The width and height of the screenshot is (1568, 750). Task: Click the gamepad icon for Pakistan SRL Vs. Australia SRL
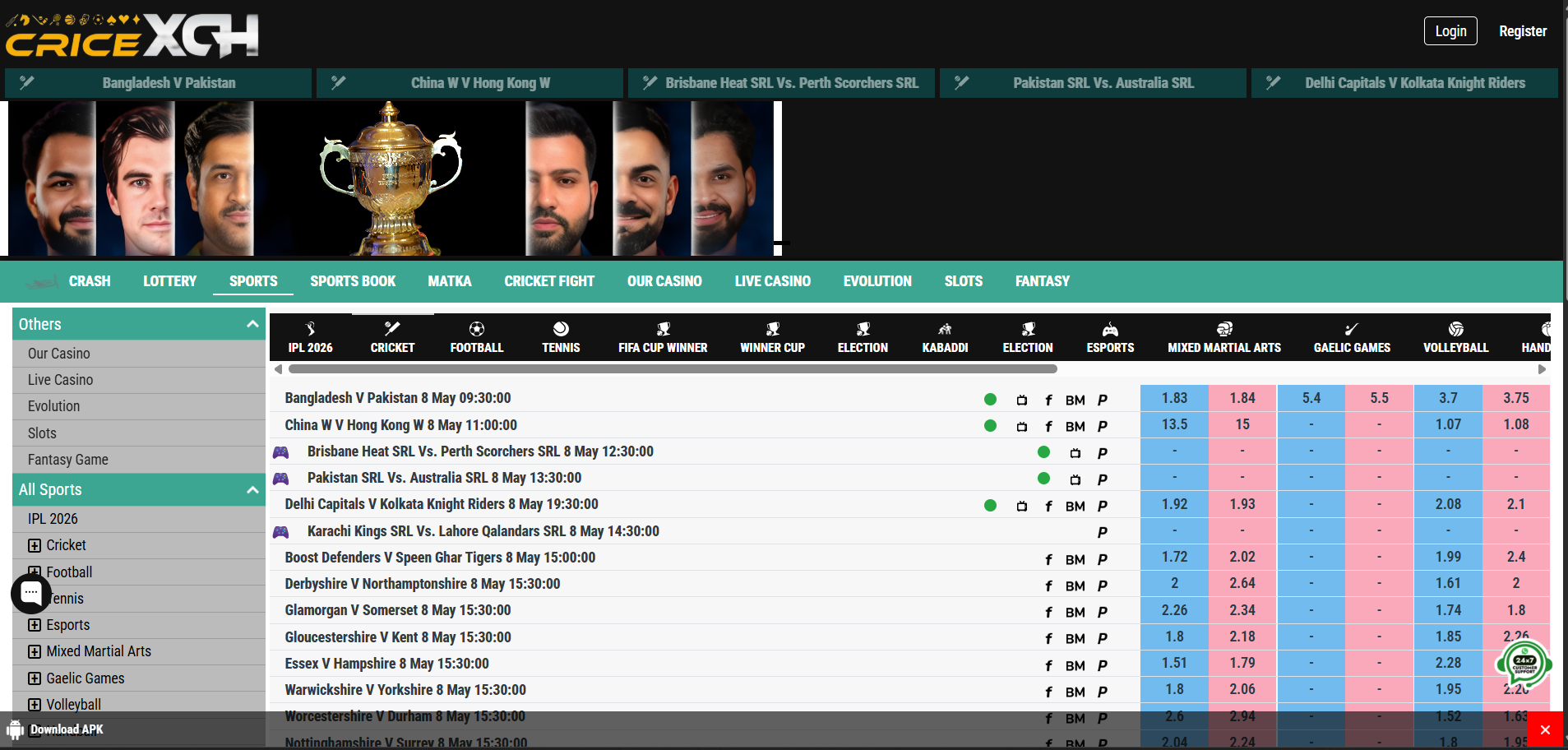tap(280, 479)
